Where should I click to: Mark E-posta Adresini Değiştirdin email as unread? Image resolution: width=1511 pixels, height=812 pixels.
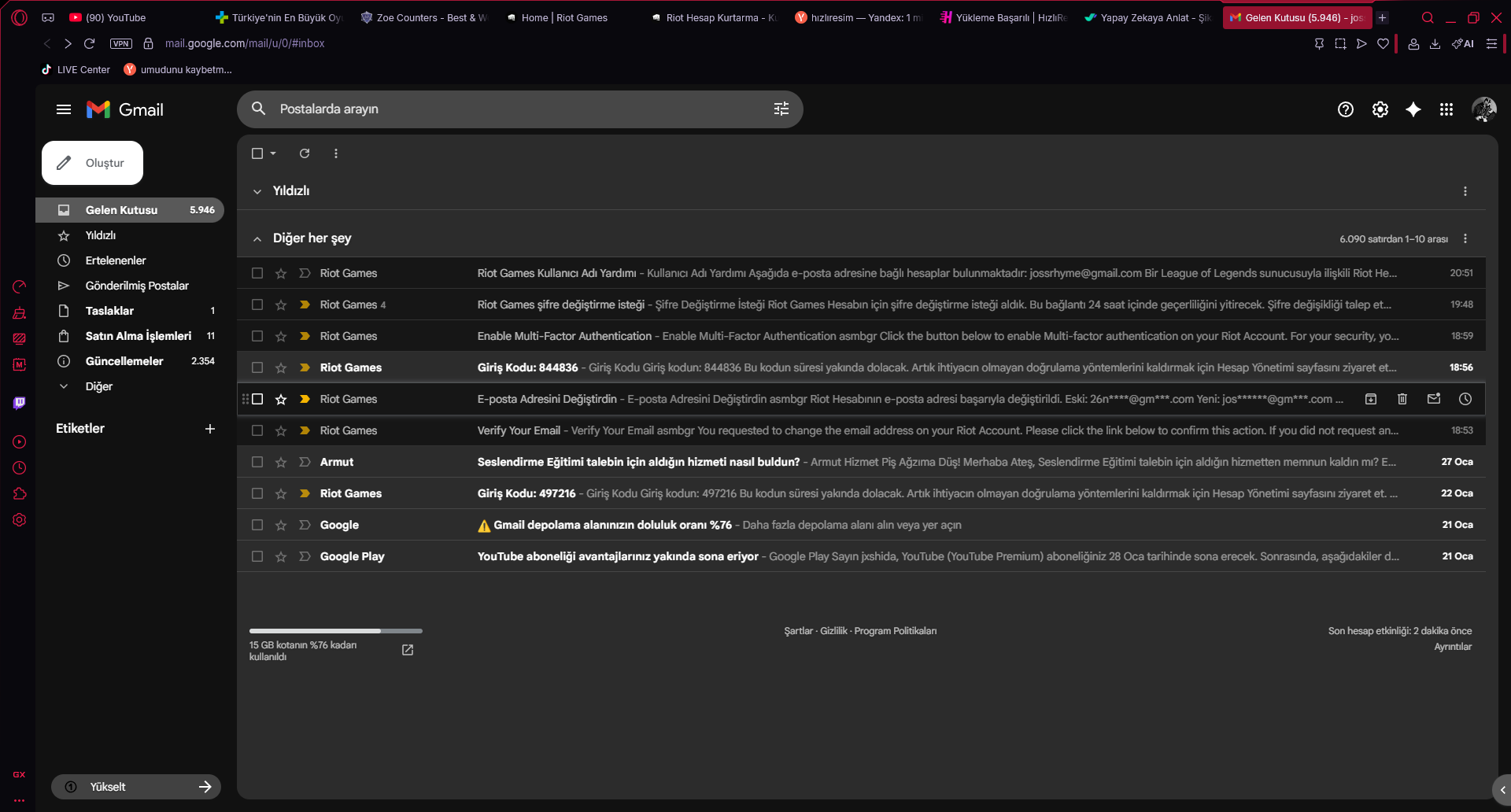coord(1434,399)
